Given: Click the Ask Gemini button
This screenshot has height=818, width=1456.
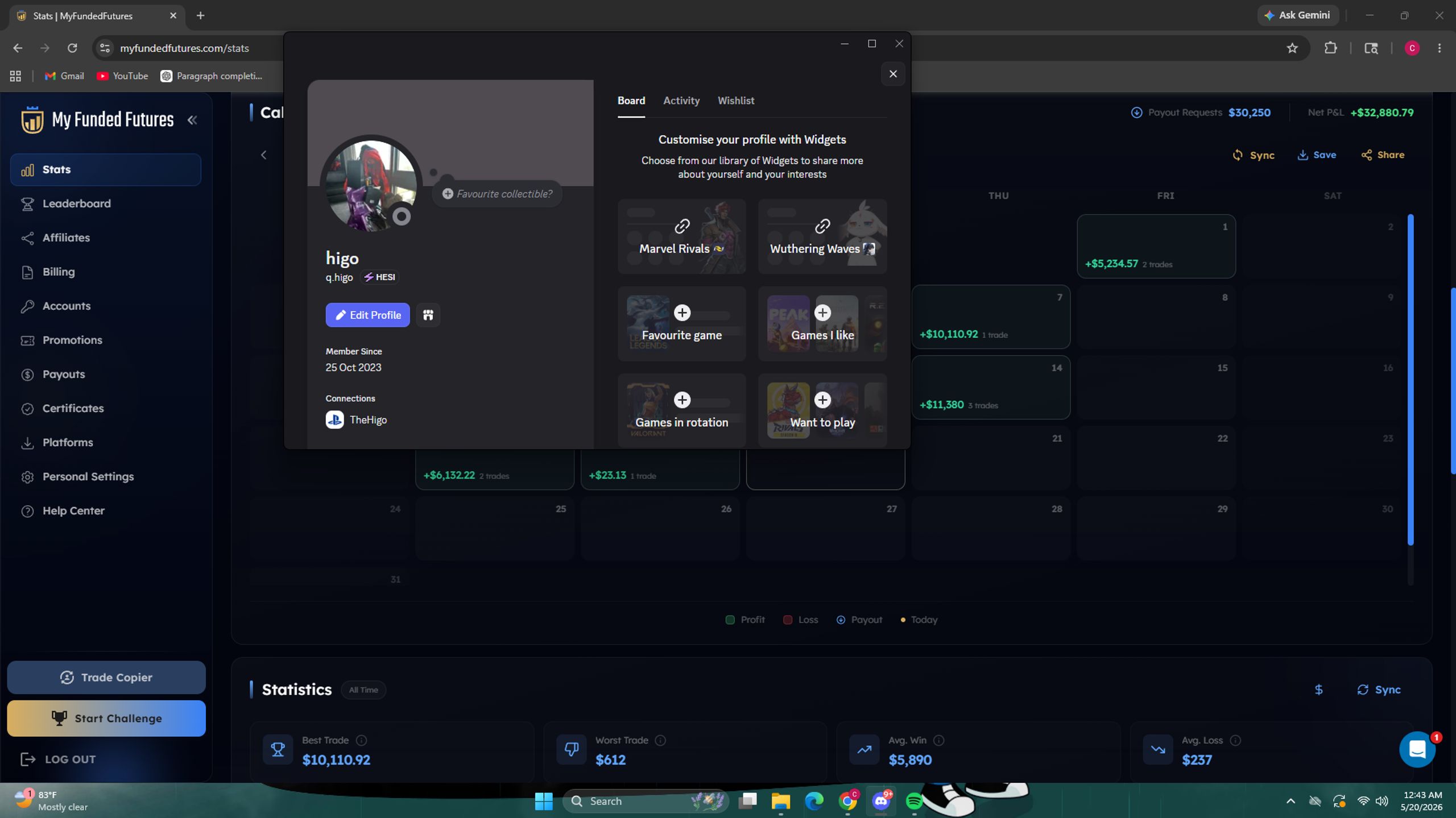Looking at the screenshot, I should coord(1297,15).
